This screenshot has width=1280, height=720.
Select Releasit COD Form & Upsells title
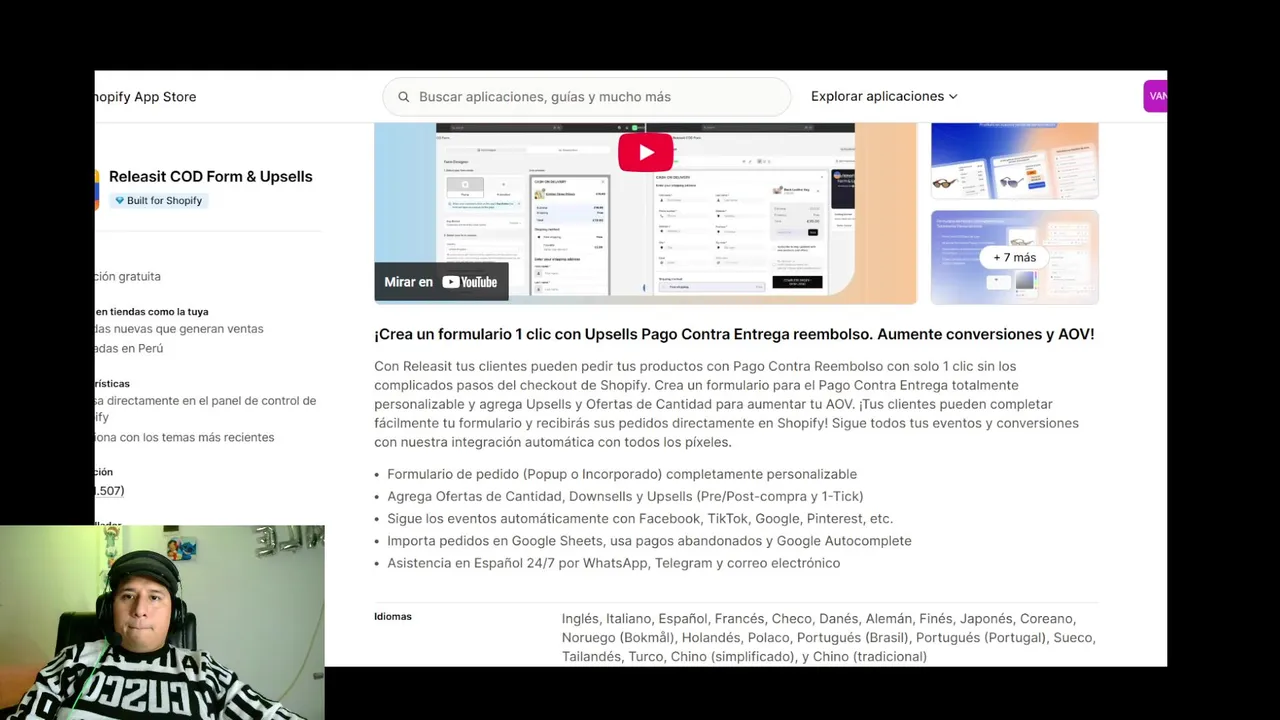click(210, 176)
